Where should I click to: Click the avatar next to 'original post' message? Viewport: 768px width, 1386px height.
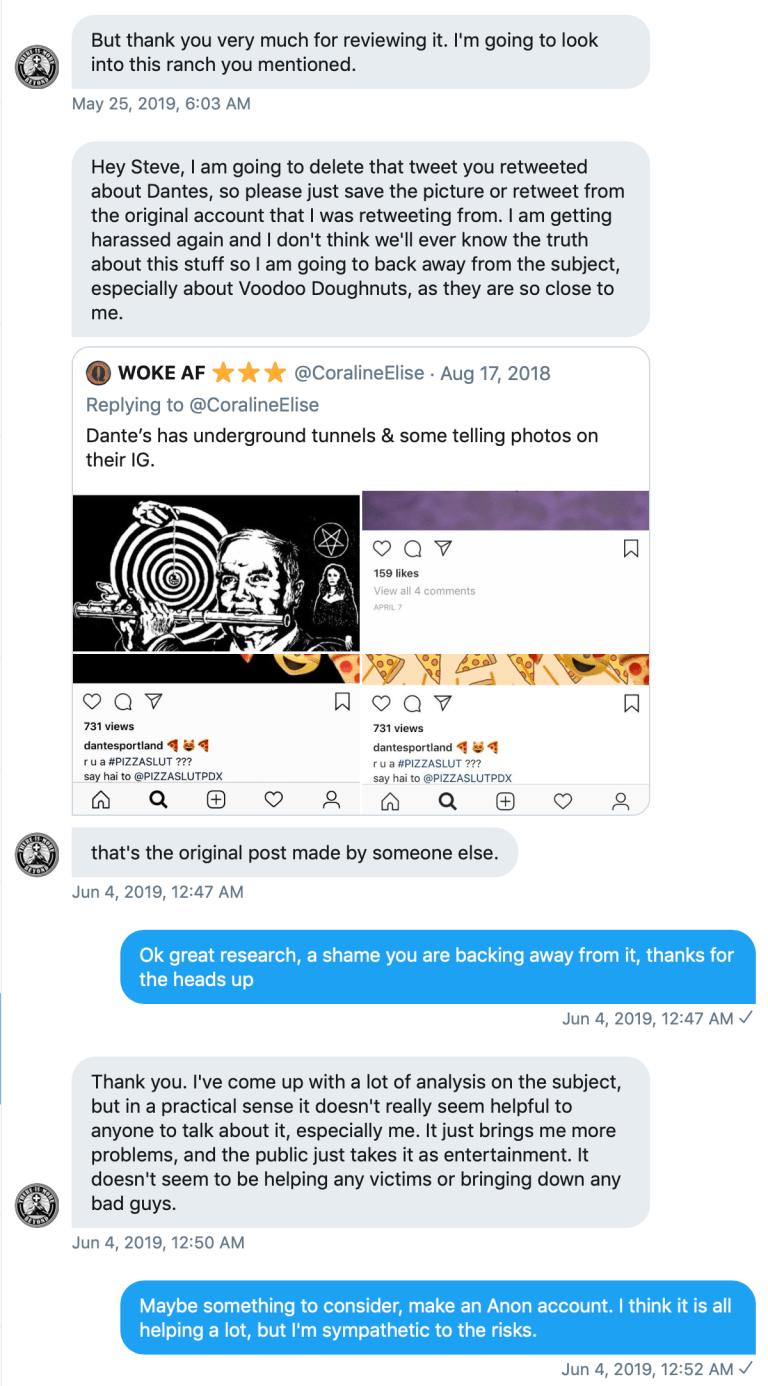pyautogui.click(x=37, y=856)
